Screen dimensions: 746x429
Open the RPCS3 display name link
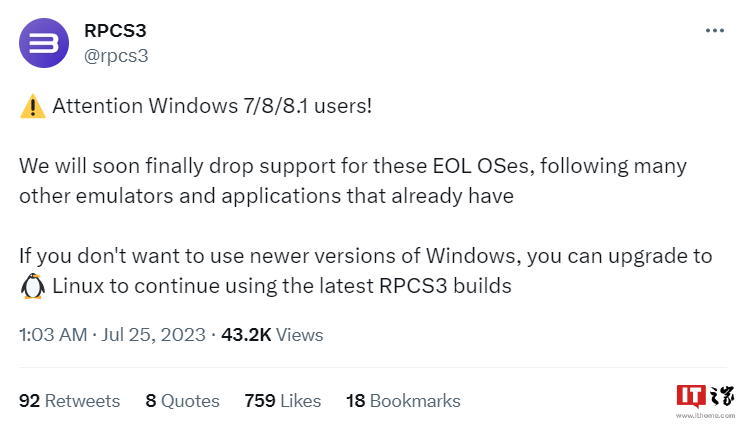pyautogui.click(x=115, y=31)
